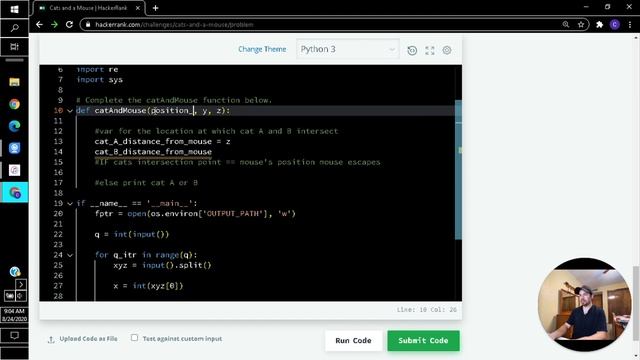Click the volume speaker tray icon

(20, 296)
